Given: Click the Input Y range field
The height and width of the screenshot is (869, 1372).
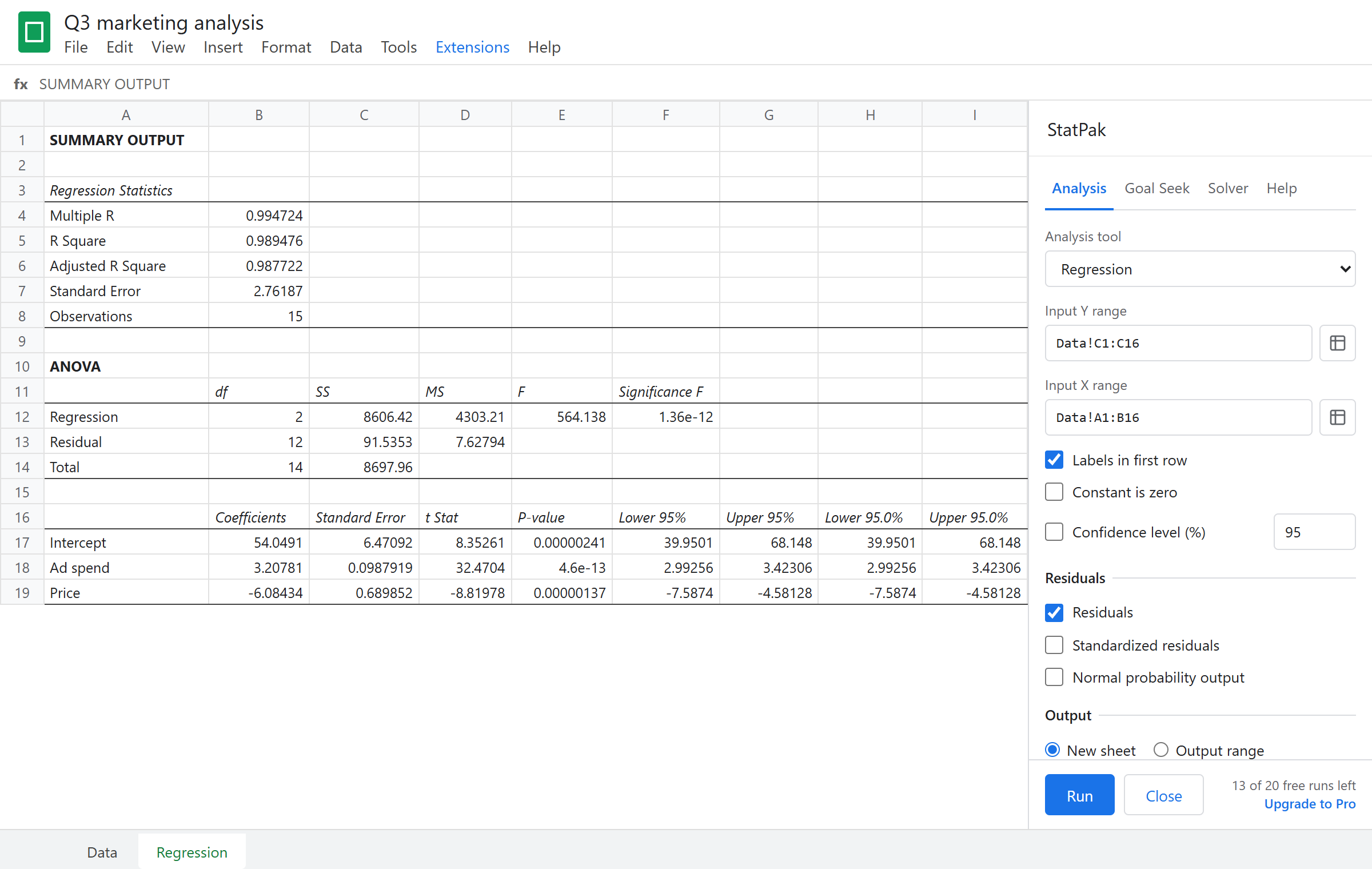Looking at the screenshot, I should coord(1178,343).
